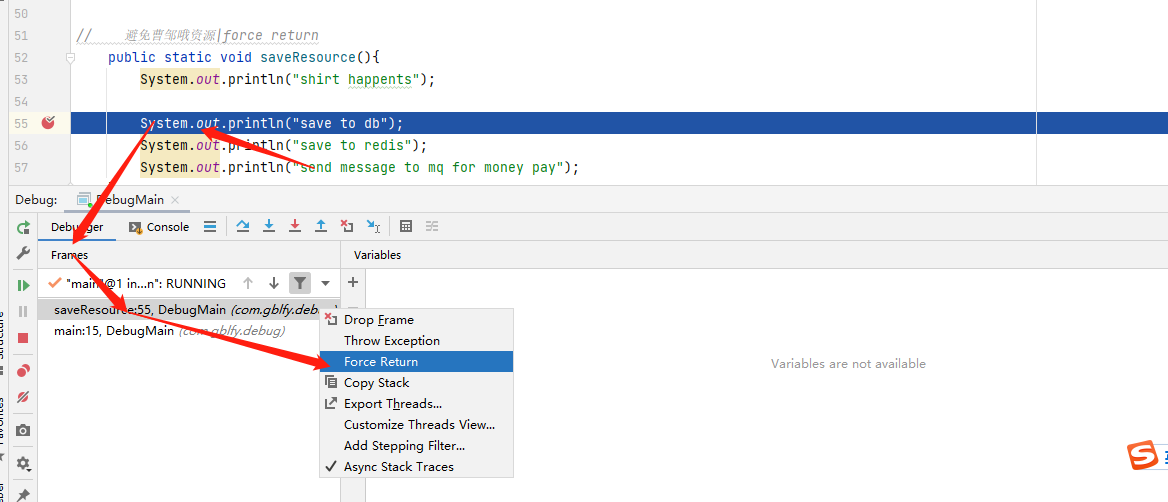Screen dimensions: 1168x502
Task: Choose Drop Frame from context menu
Action: coord(416,320)
